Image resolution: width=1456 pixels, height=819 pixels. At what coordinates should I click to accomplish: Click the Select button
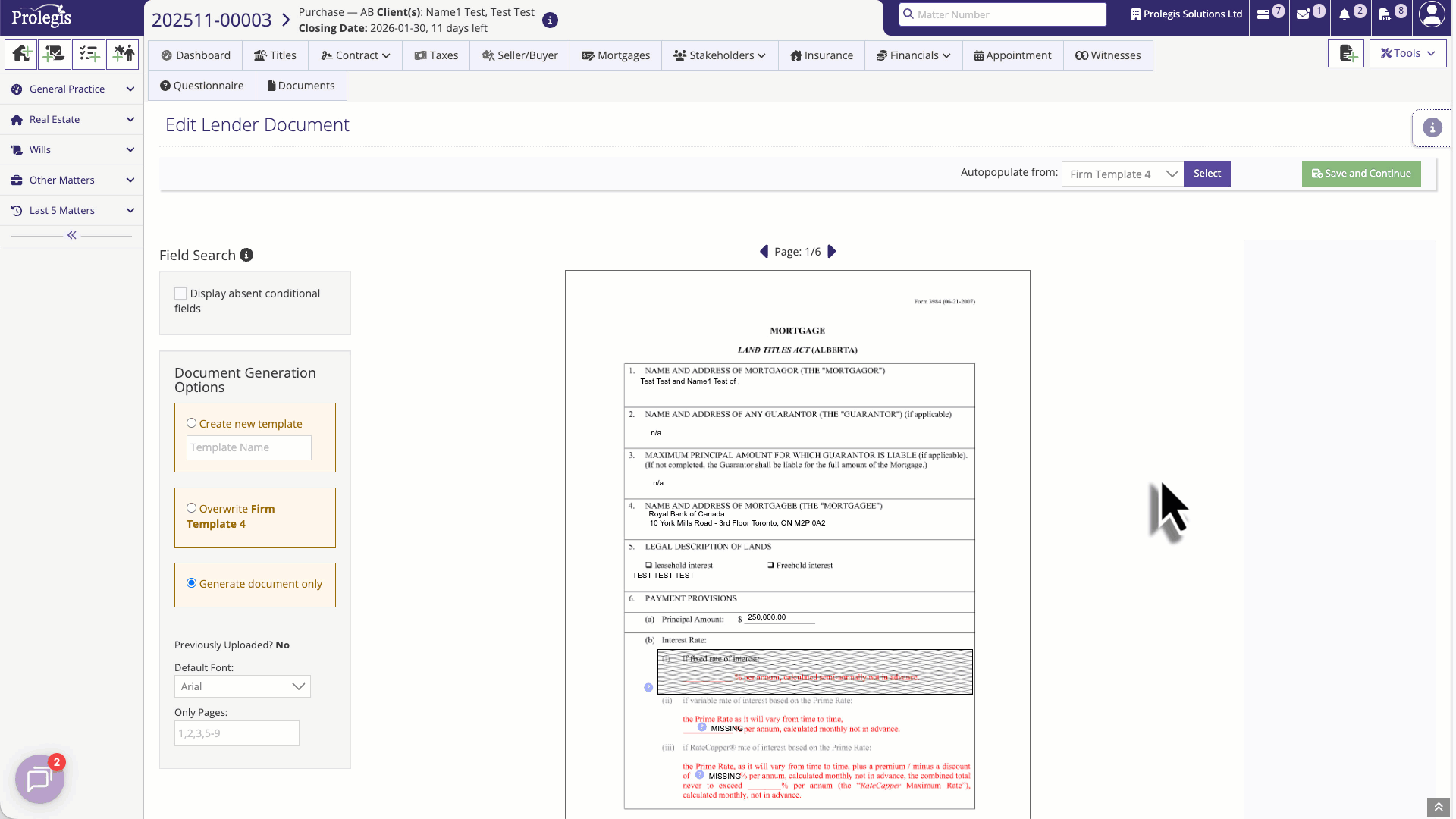1207,174
